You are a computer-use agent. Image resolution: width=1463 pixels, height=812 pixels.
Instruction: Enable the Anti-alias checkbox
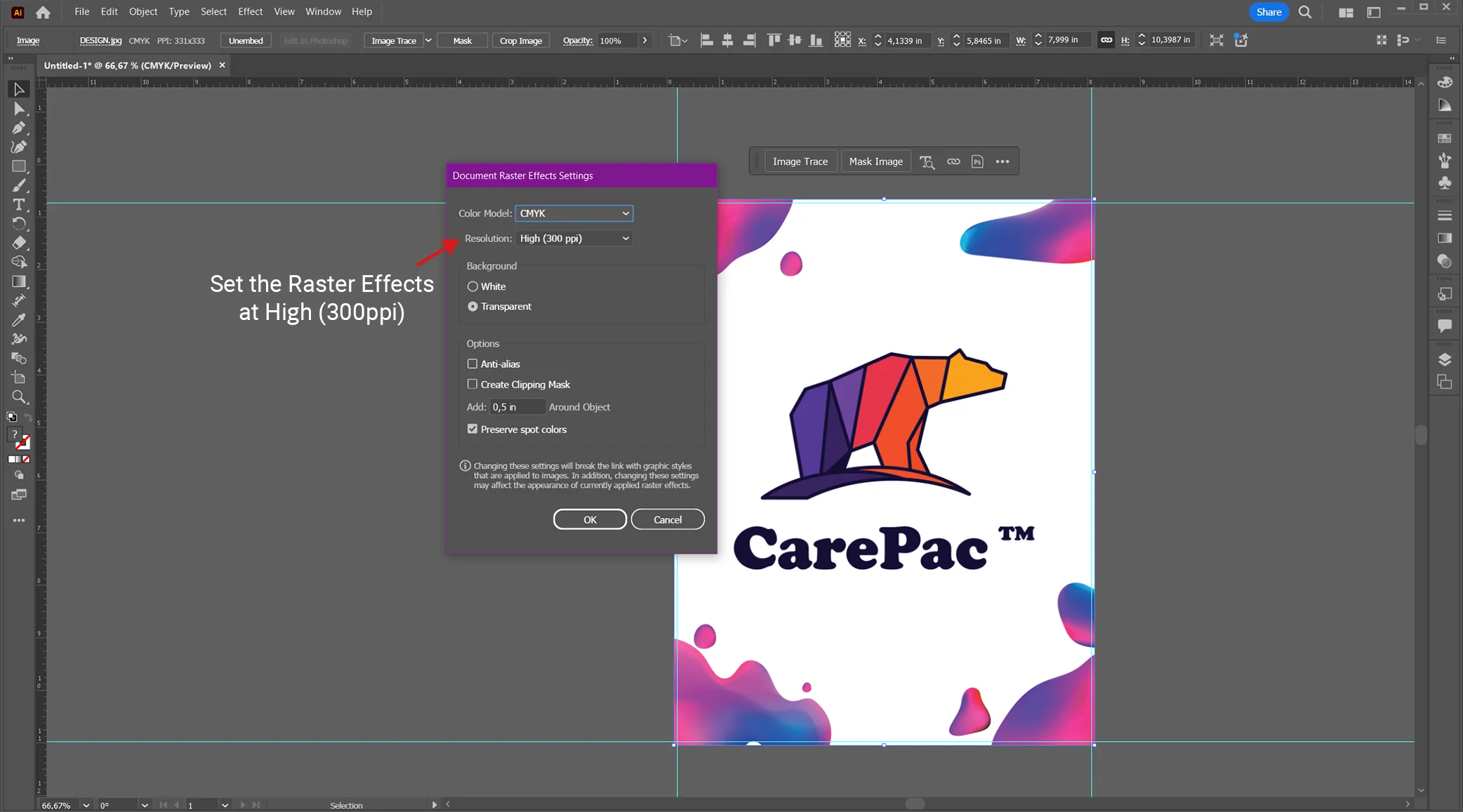click(472, 364)
